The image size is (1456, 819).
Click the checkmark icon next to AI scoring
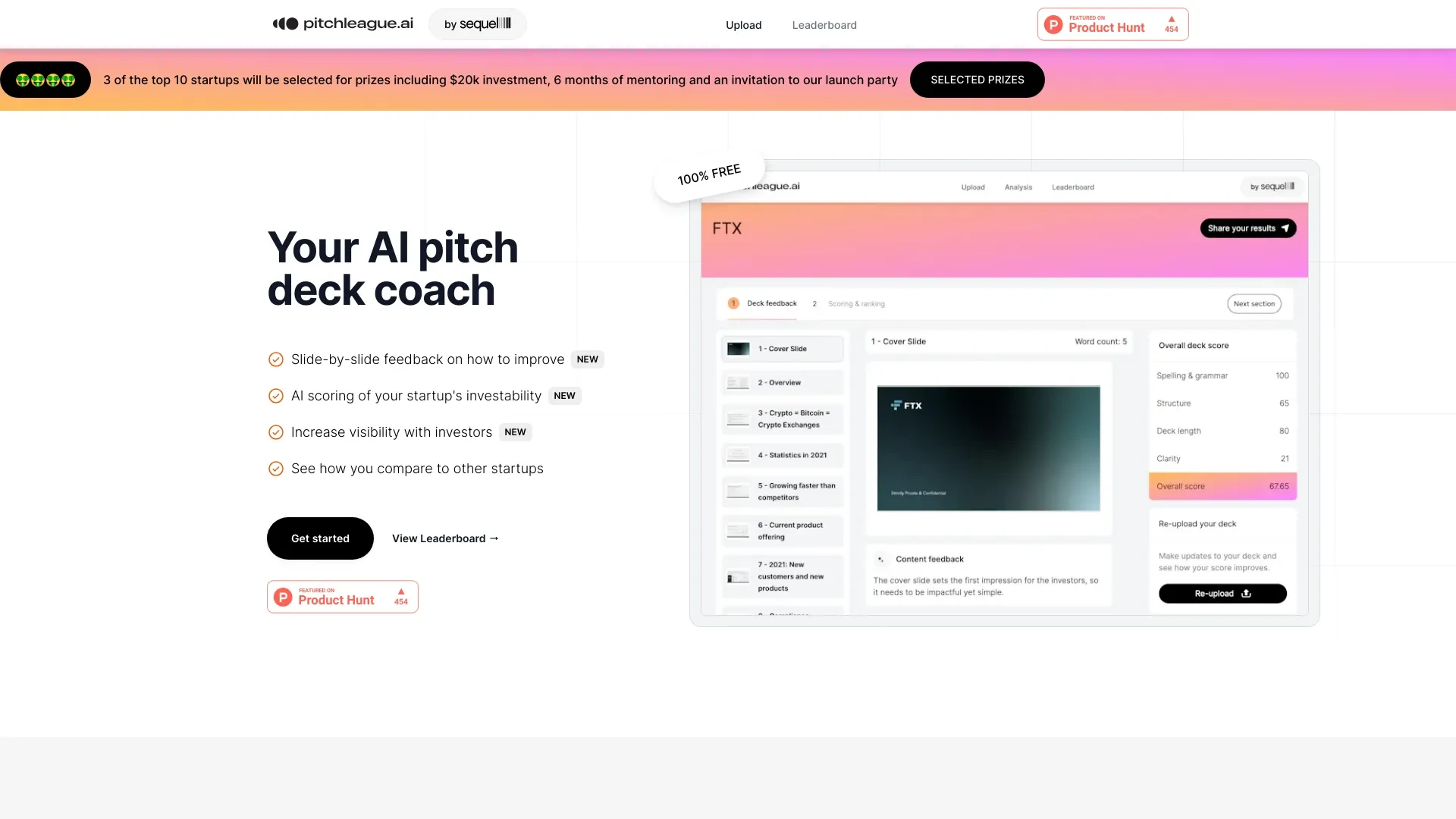[x=275, y=395]
